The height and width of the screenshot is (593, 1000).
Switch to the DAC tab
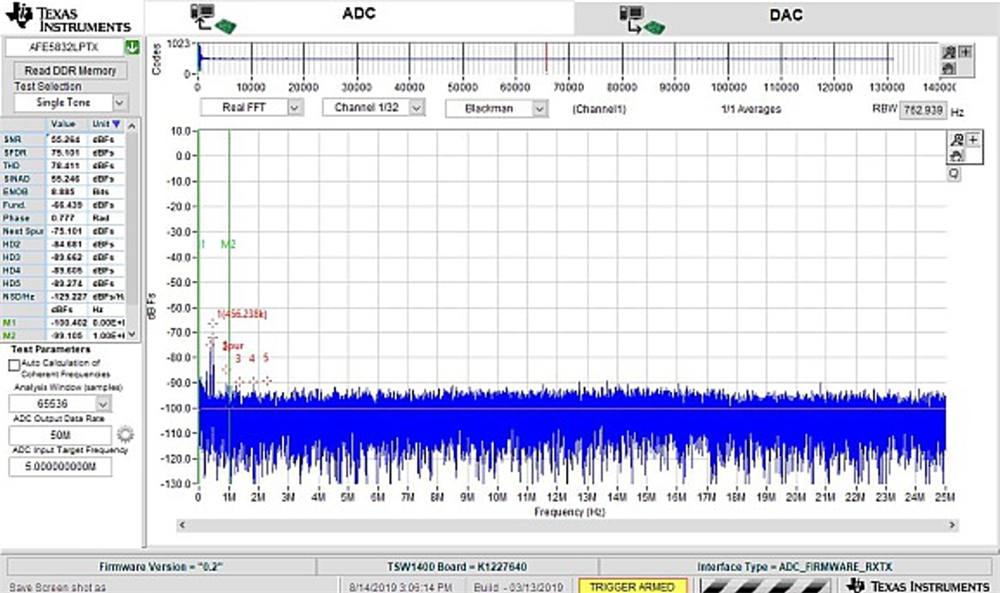point(785,16)
